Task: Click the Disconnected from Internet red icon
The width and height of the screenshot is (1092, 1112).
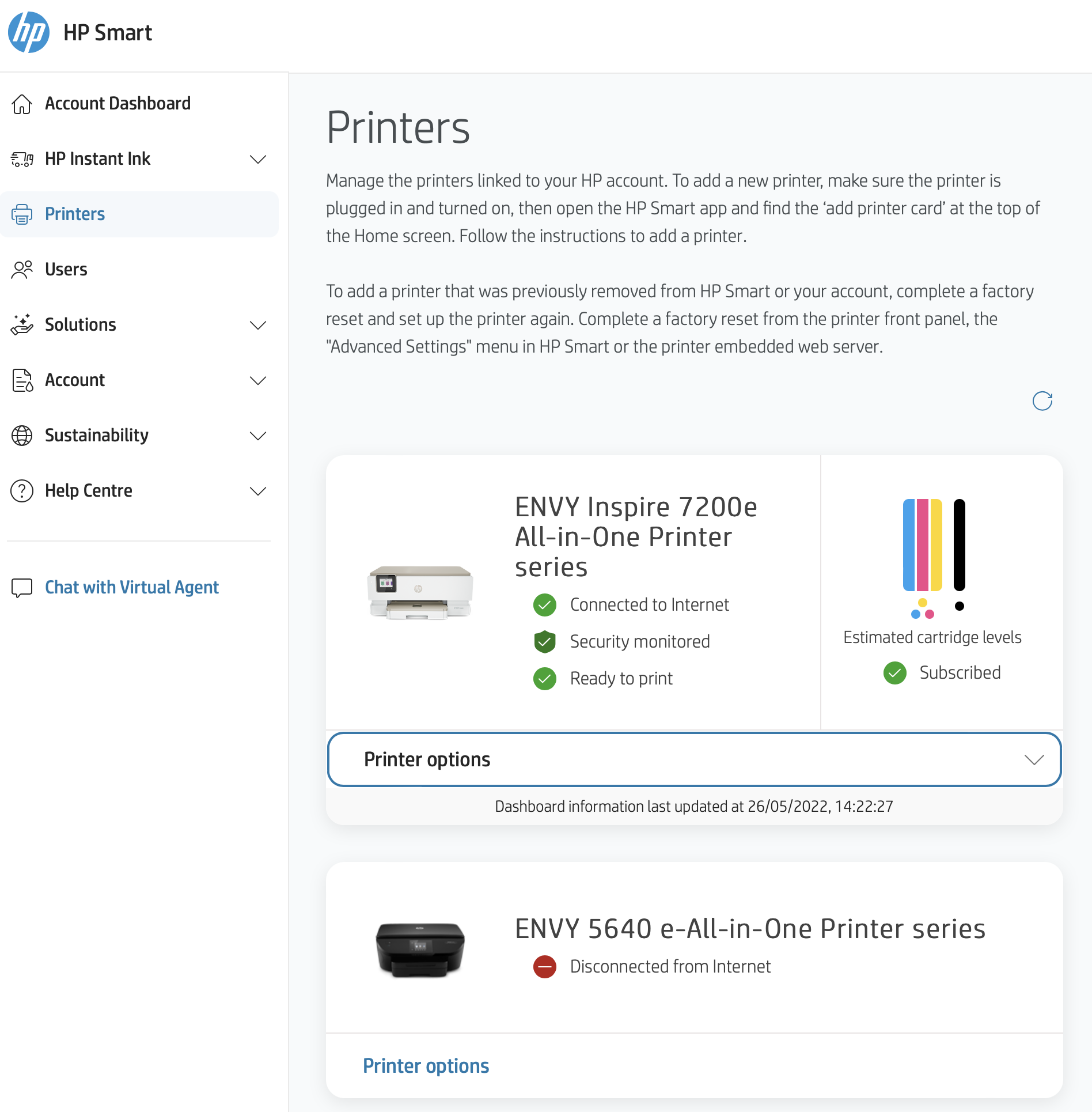Action: click(x=545, y=967)
